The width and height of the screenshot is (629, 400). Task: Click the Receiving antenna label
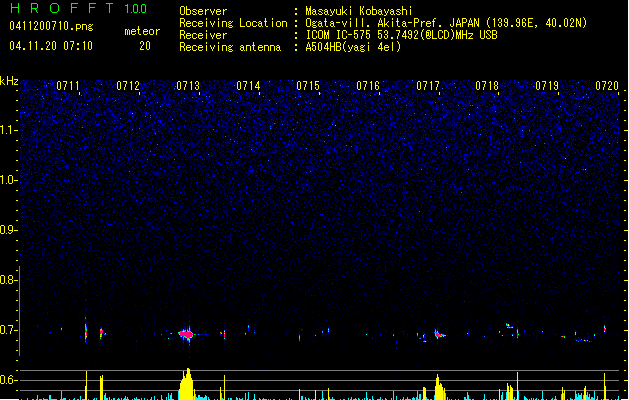point(230,47)
